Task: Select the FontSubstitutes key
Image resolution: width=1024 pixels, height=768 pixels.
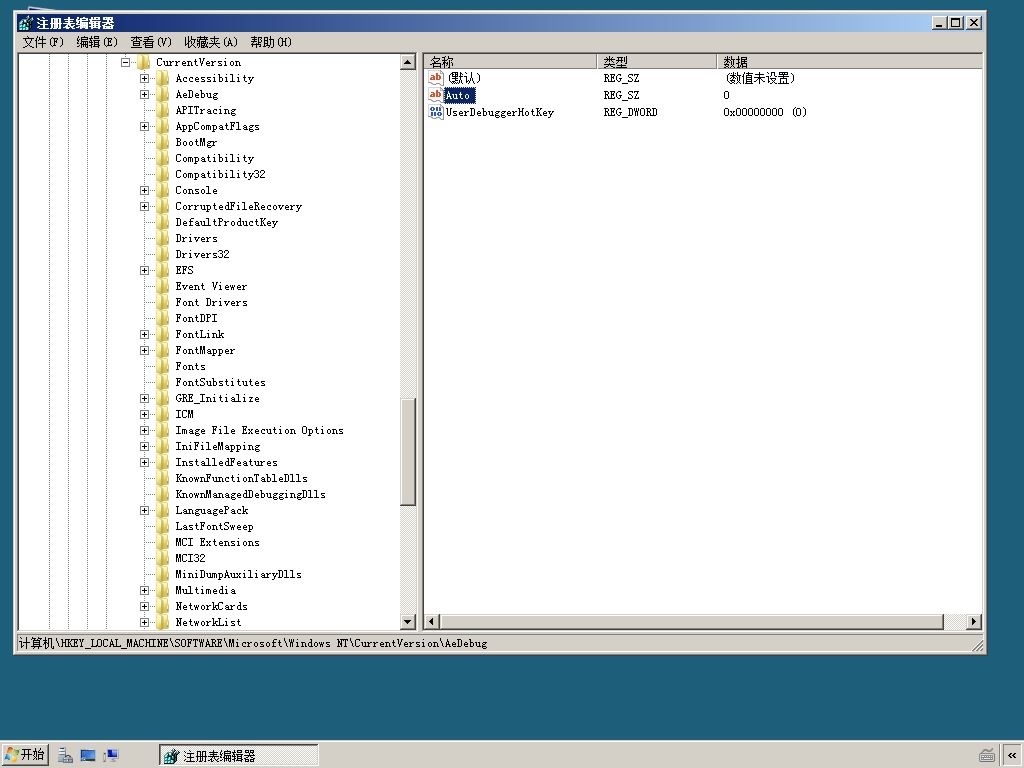Action: coord(220,383)
